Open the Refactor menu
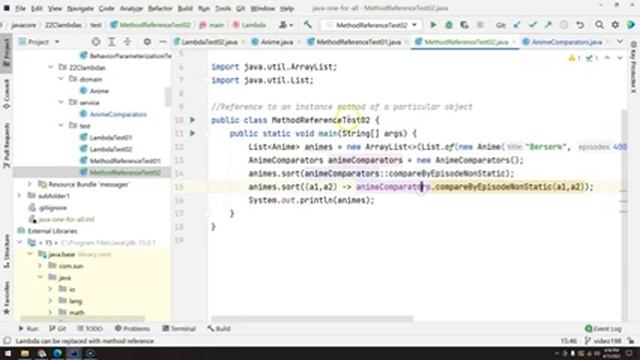This screenshot has width=640, height=360. click(x=160, y=8)
